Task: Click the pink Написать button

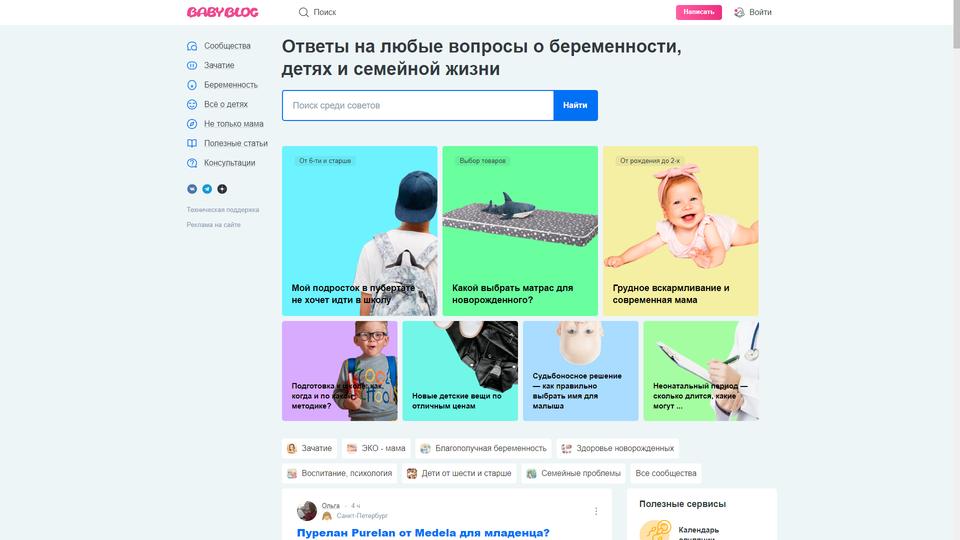Action: click(699, 12)
